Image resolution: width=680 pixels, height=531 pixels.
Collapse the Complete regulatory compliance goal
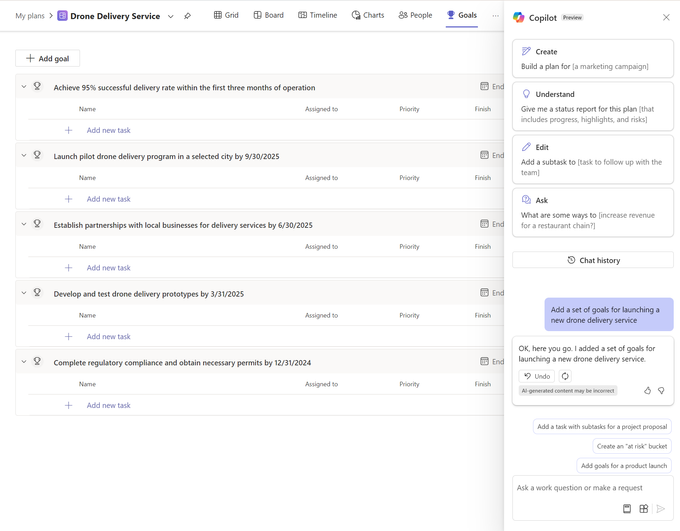coord(24,362)
